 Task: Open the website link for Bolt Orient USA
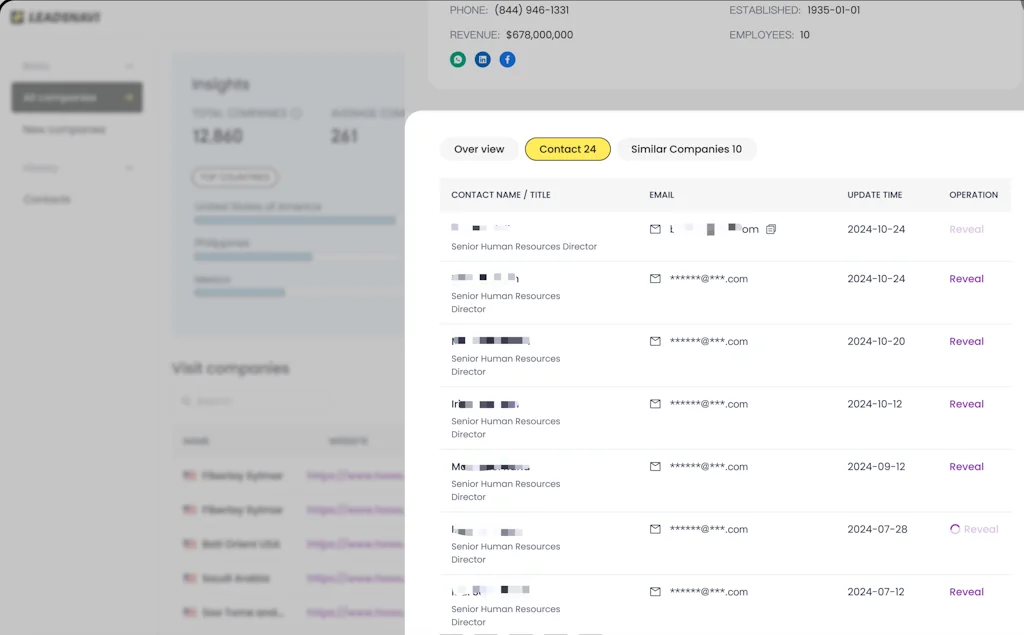coord(355,544)
